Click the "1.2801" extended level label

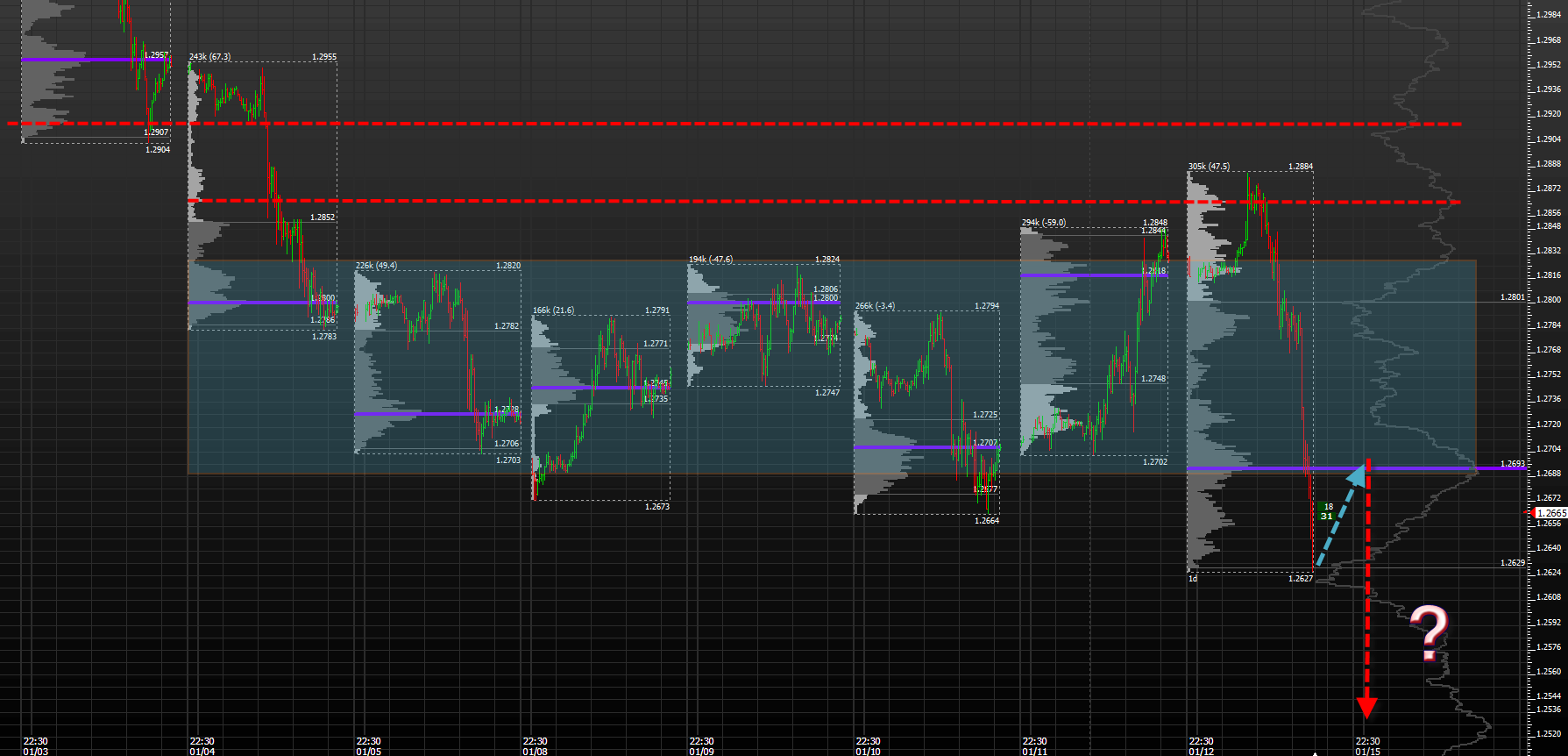click(1513, 297)
